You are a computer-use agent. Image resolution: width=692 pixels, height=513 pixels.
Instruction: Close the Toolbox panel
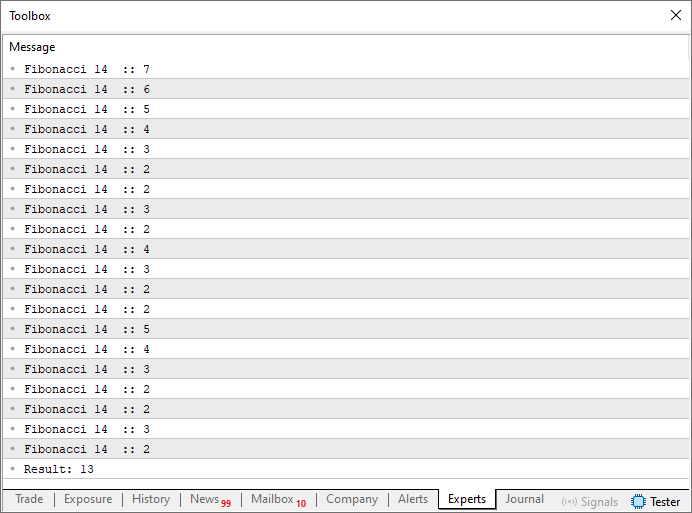676,15
